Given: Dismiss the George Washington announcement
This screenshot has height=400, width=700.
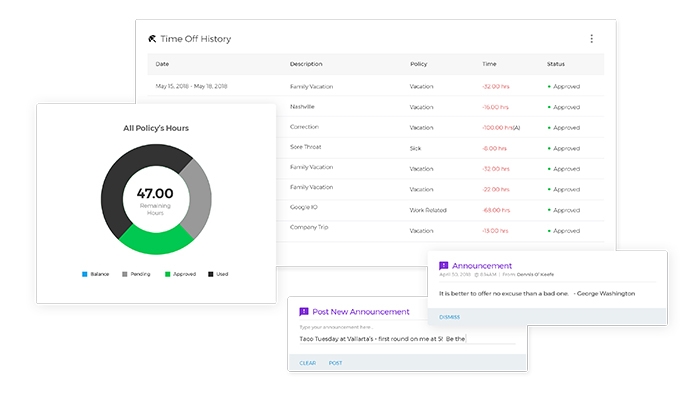Looking at the screenshot, I should (x=450, y=316).
